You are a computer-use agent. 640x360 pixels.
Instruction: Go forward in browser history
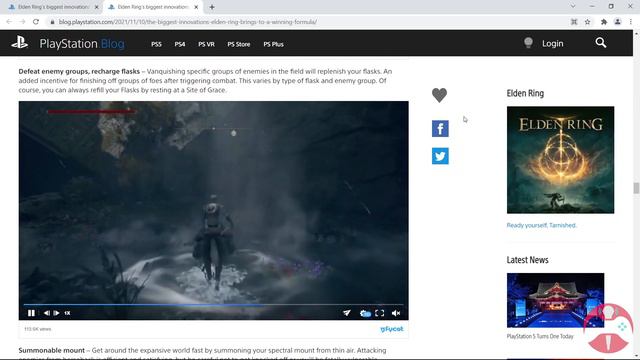(x=22, y=22)
